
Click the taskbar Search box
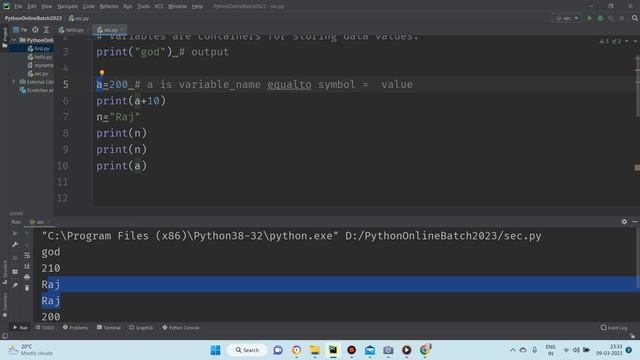pos(247,350)
